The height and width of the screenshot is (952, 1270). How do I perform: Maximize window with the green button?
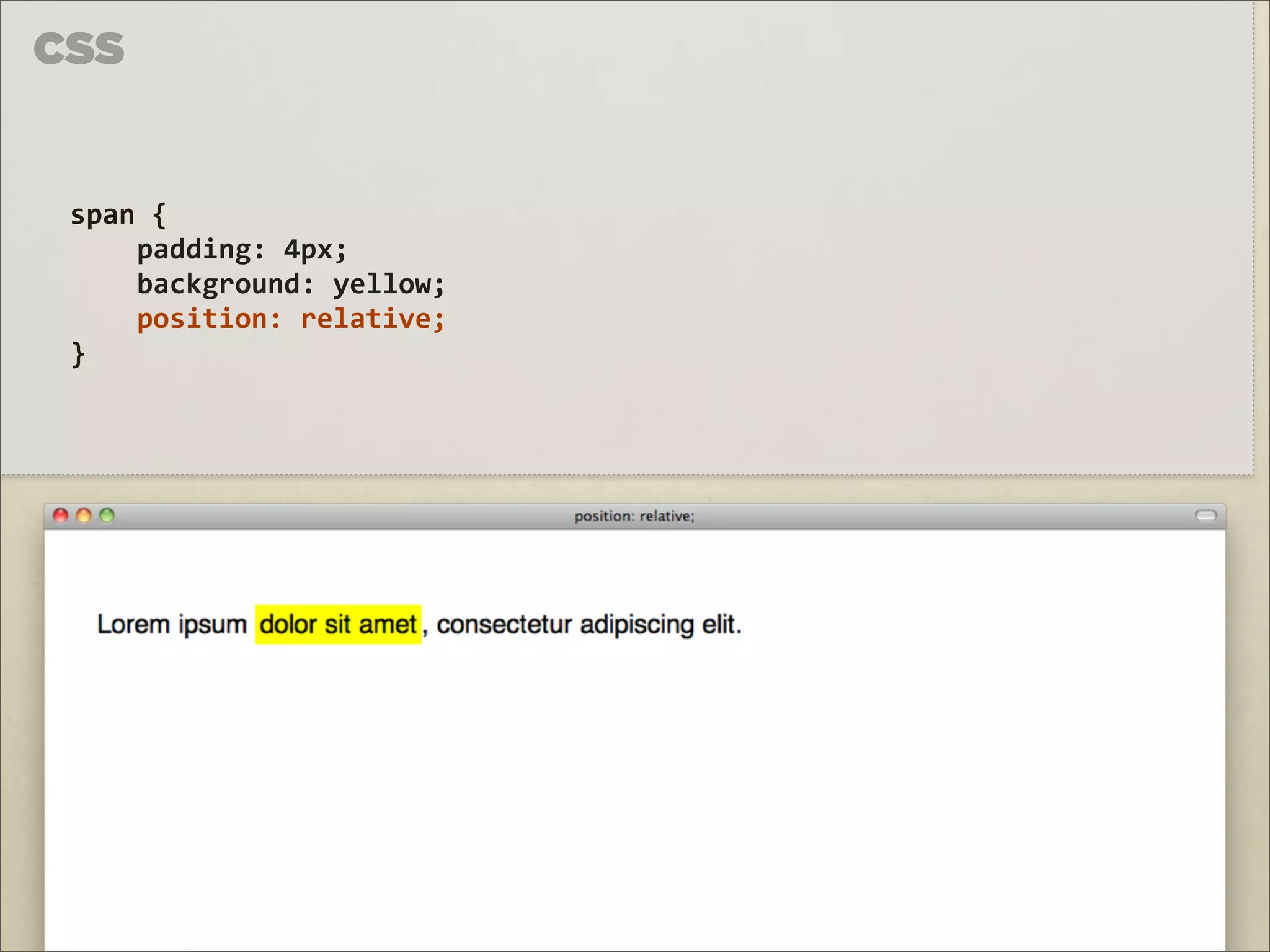click(x=107, y=516)
